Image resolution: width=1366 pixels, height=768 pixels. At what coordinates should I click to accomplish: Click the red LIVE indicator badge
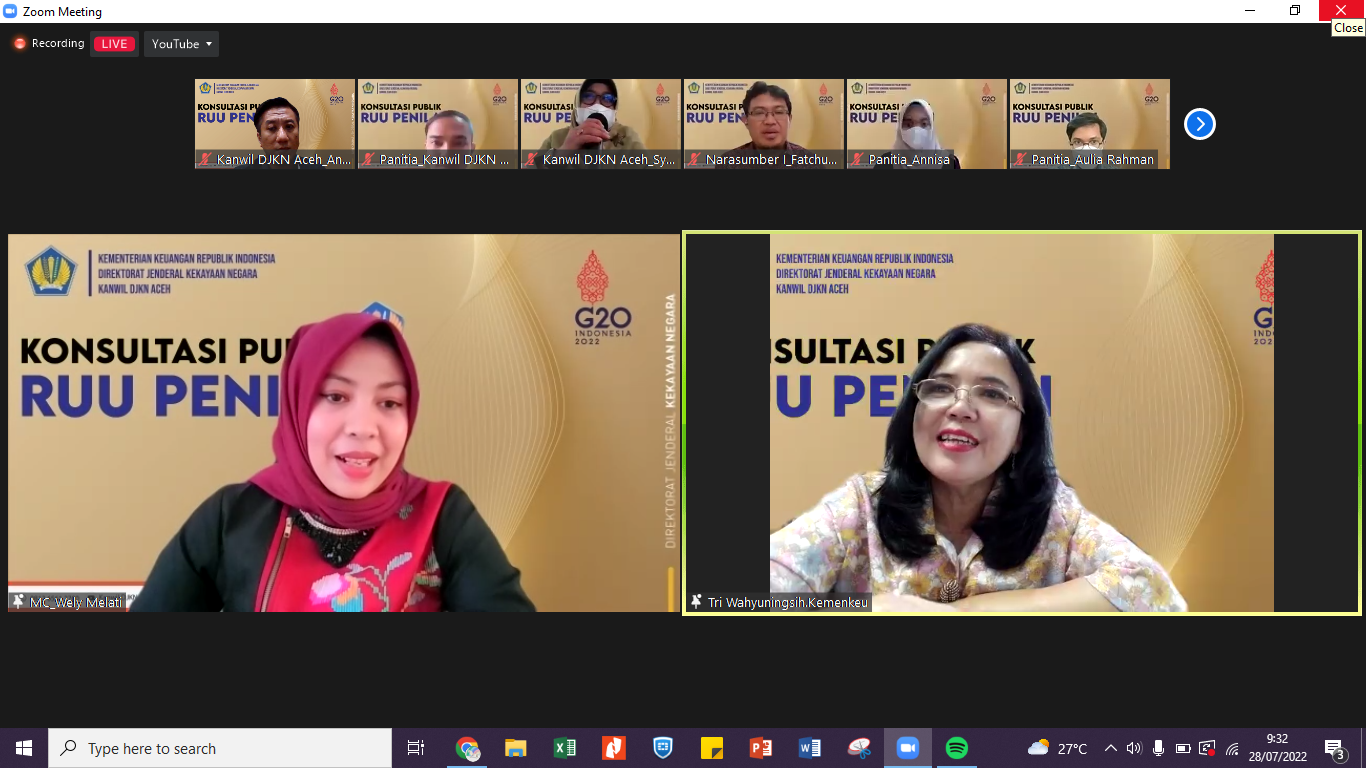click(x=114, y=44)
